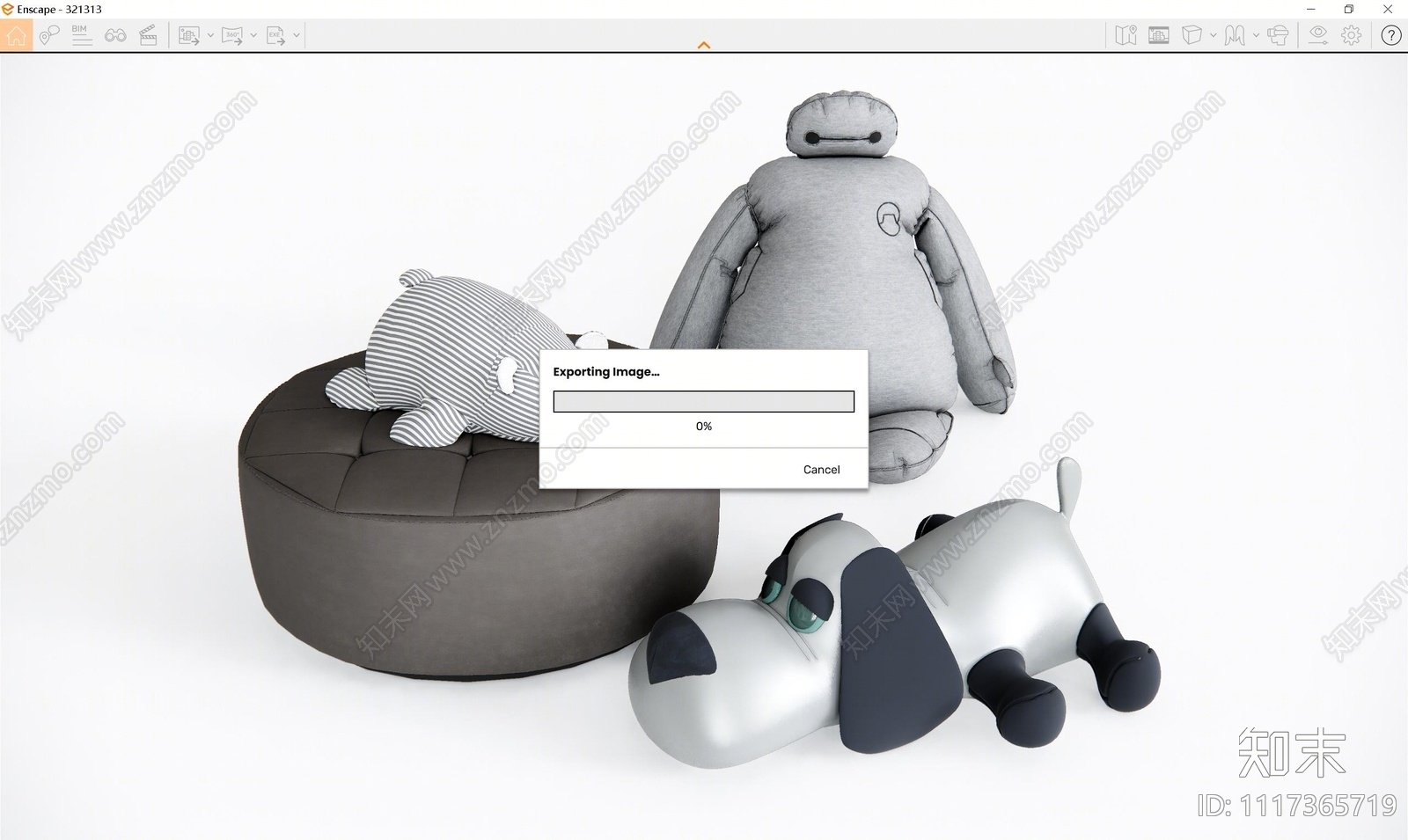Open the mini map icon
The height and width of the screenshot is (840, 1408).
tap(1126, 35)
